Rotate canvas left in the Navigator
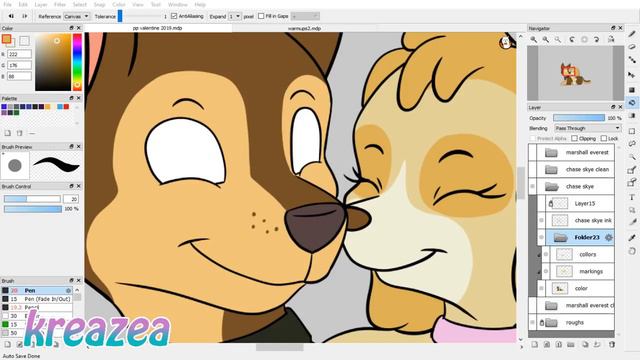Viewport: 640px width, 360px height. click(572, 39)
